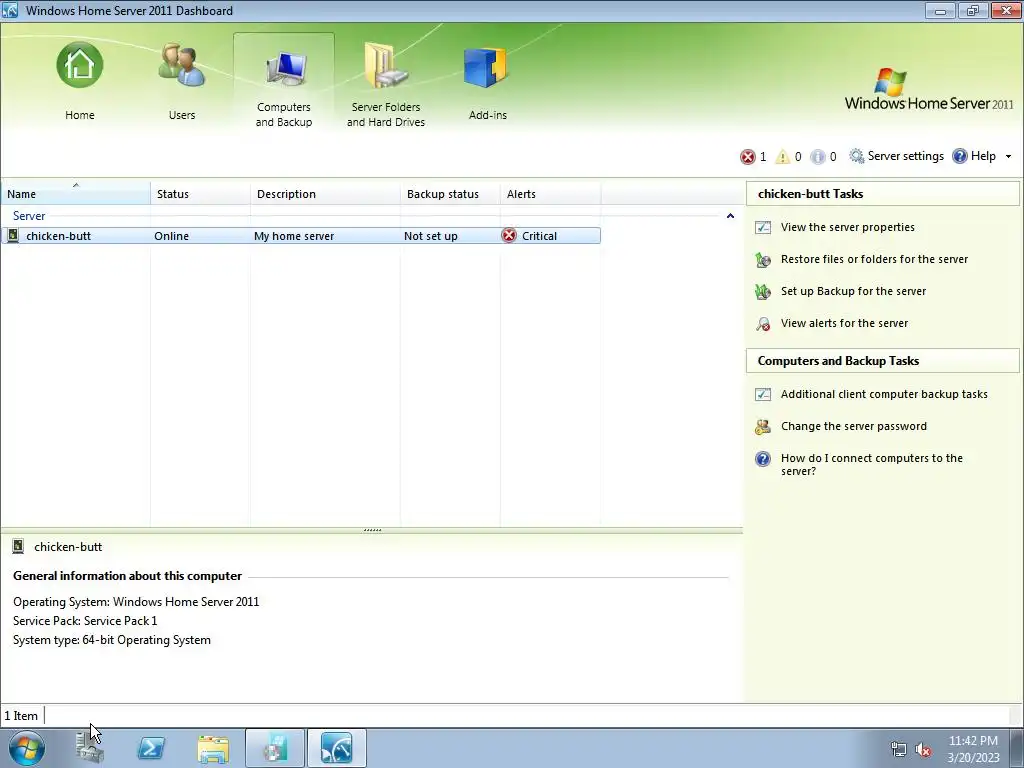1024x768 pixels.
Task: Click the warning alerts yellow triangle icon
Action: (782, 157)
